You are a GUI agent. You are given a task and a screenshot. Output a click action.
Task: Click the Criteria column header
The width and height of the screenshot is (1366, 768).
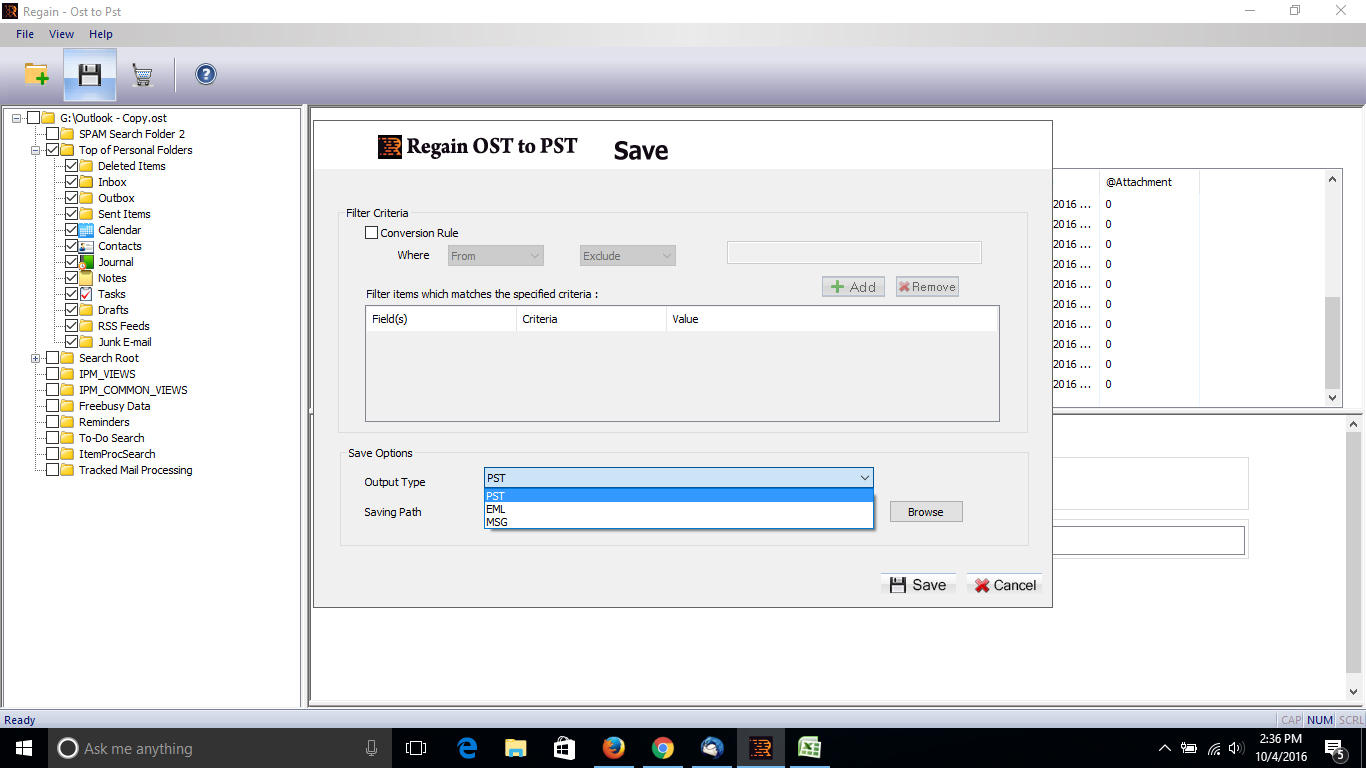(591, 319)
